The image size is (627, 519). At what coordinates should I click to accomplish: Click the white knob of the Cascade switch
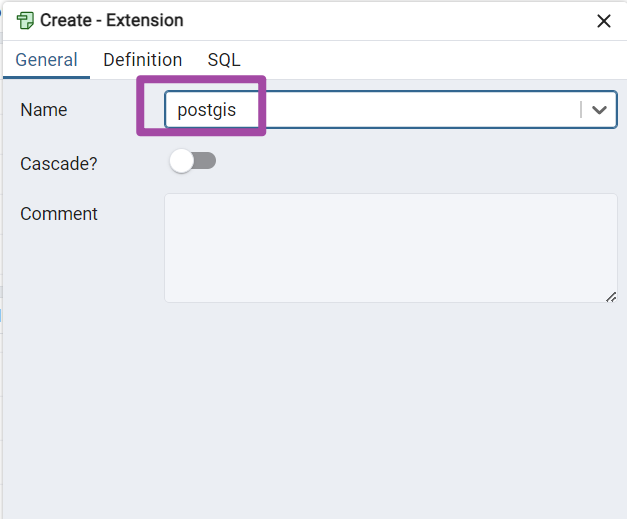pyautogui.click(x=181, y=161)
